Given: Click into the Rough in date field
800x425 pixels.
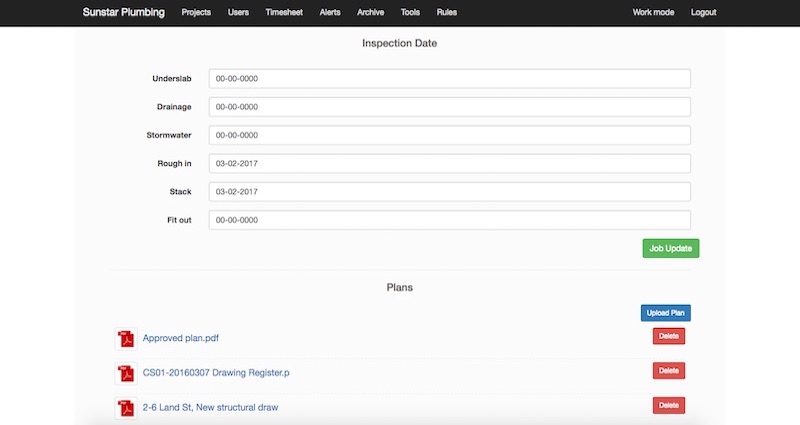Looking at the screenshot, I should [x=449, y=163].
